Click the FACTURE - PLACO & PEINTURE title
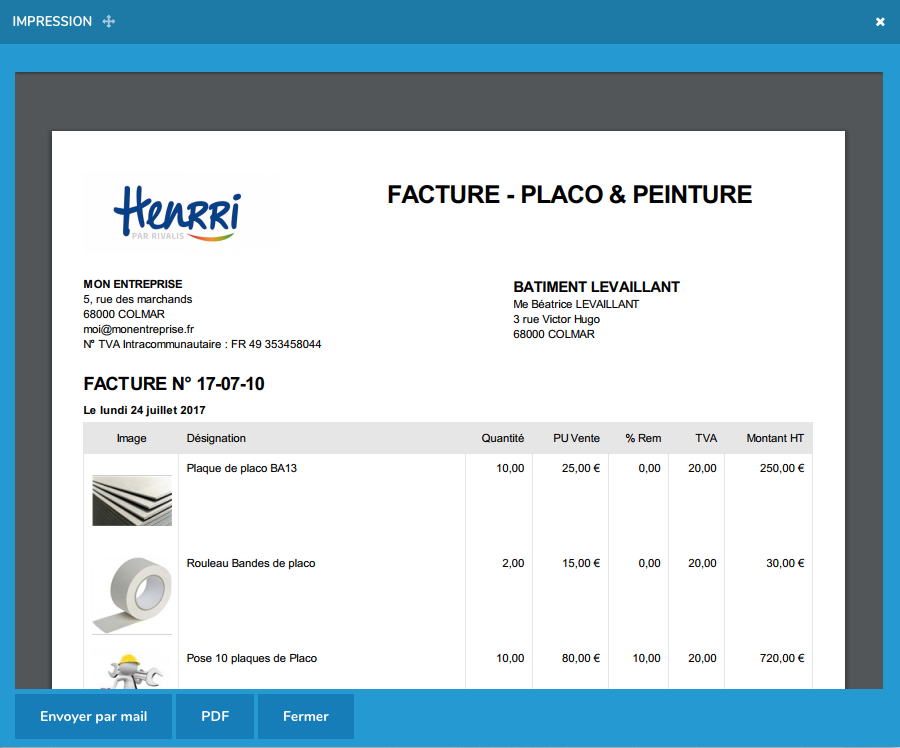The image size is (900, 748). (x=569, y=195)
